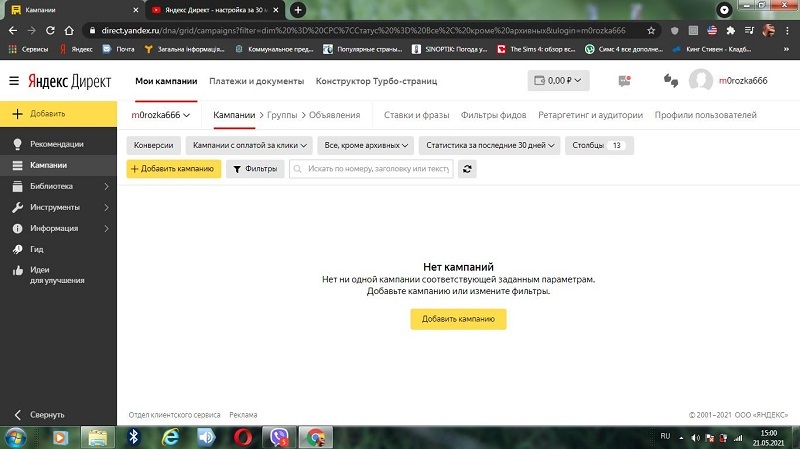Screen dimensions: 800x449
Task: Go back in browser
Action: point(13,31)
